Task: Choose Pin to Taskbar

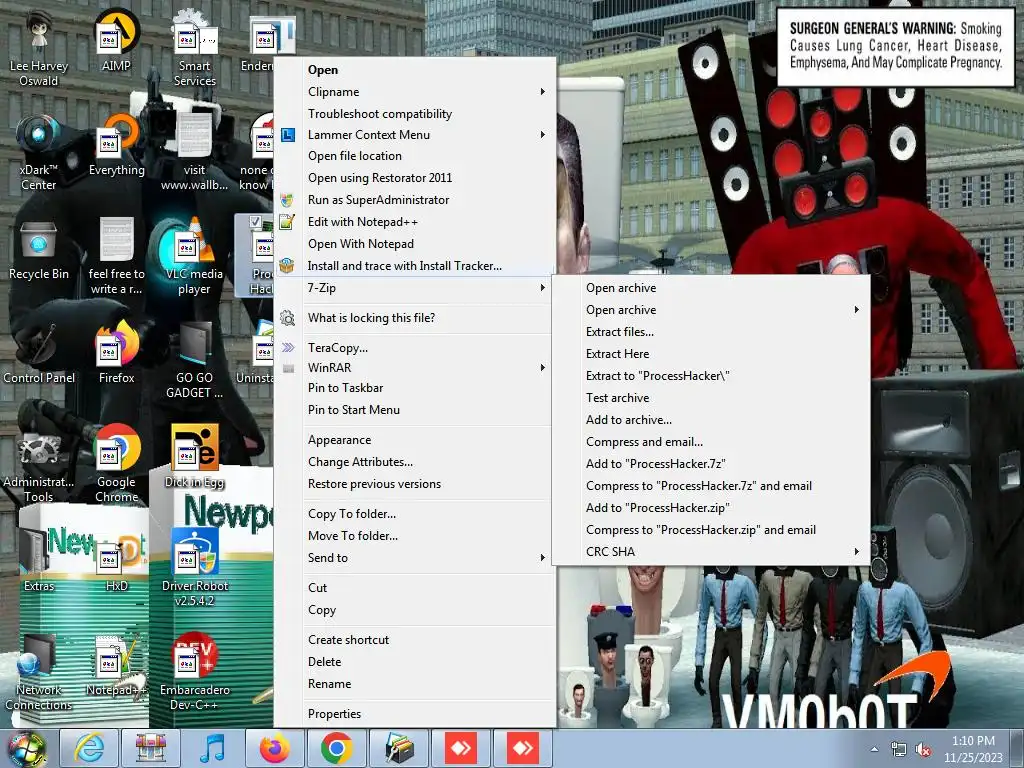Action: (416, 388)
